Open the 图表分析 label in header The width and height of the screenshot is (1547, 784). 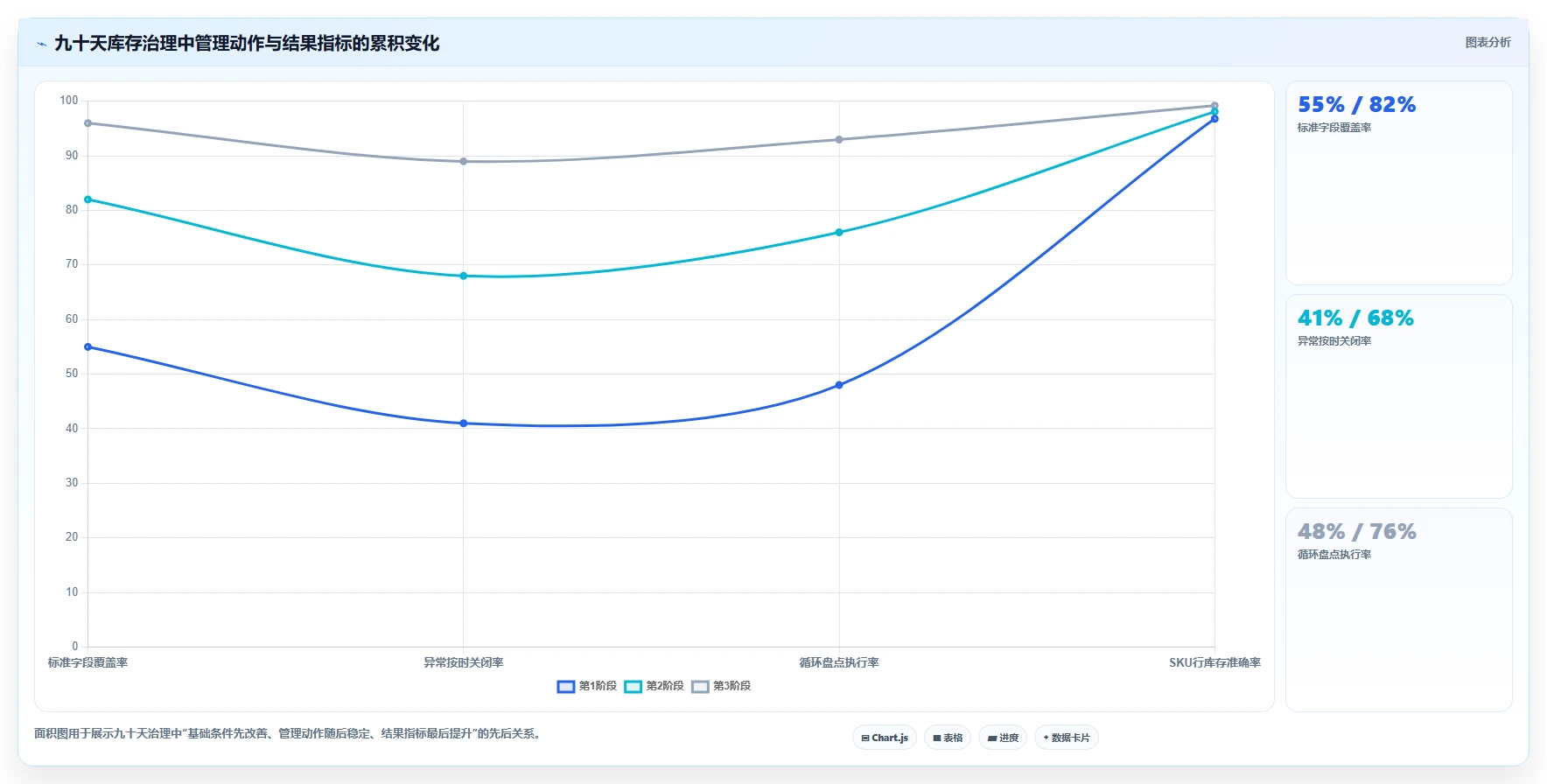[x=1487, y=42]
